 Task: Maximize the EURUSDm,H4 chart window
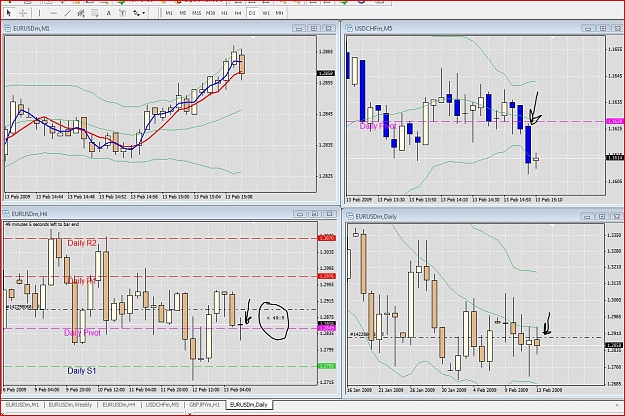tap(314, 214)
